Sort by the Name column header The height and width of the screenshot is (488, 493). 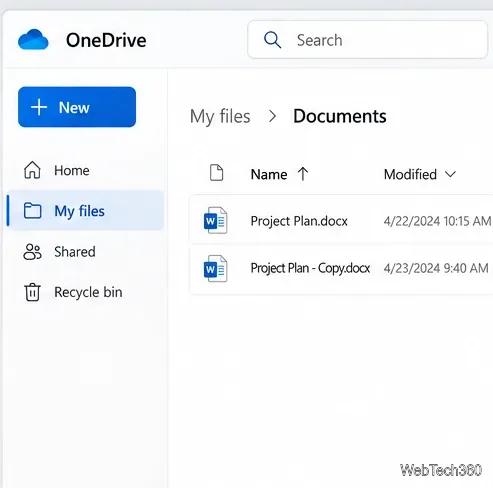269,174
